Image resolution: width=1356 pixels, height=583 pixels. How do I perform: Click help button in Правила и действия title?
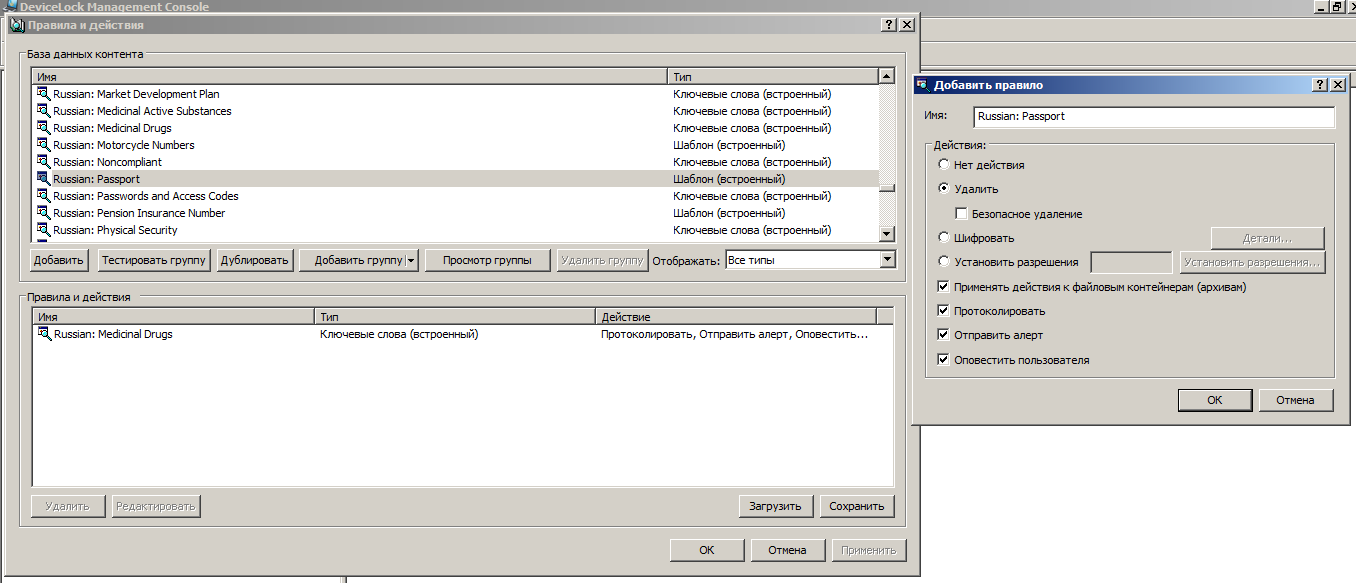(889, 25)
